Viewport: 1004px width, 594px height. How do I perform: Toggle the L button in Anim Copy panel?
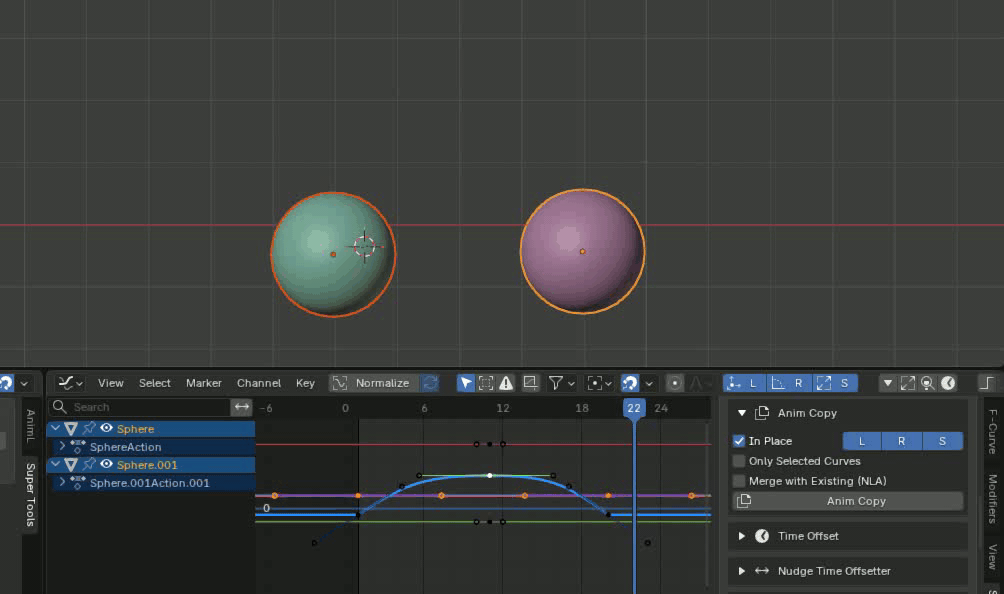[x=862, y=441]
